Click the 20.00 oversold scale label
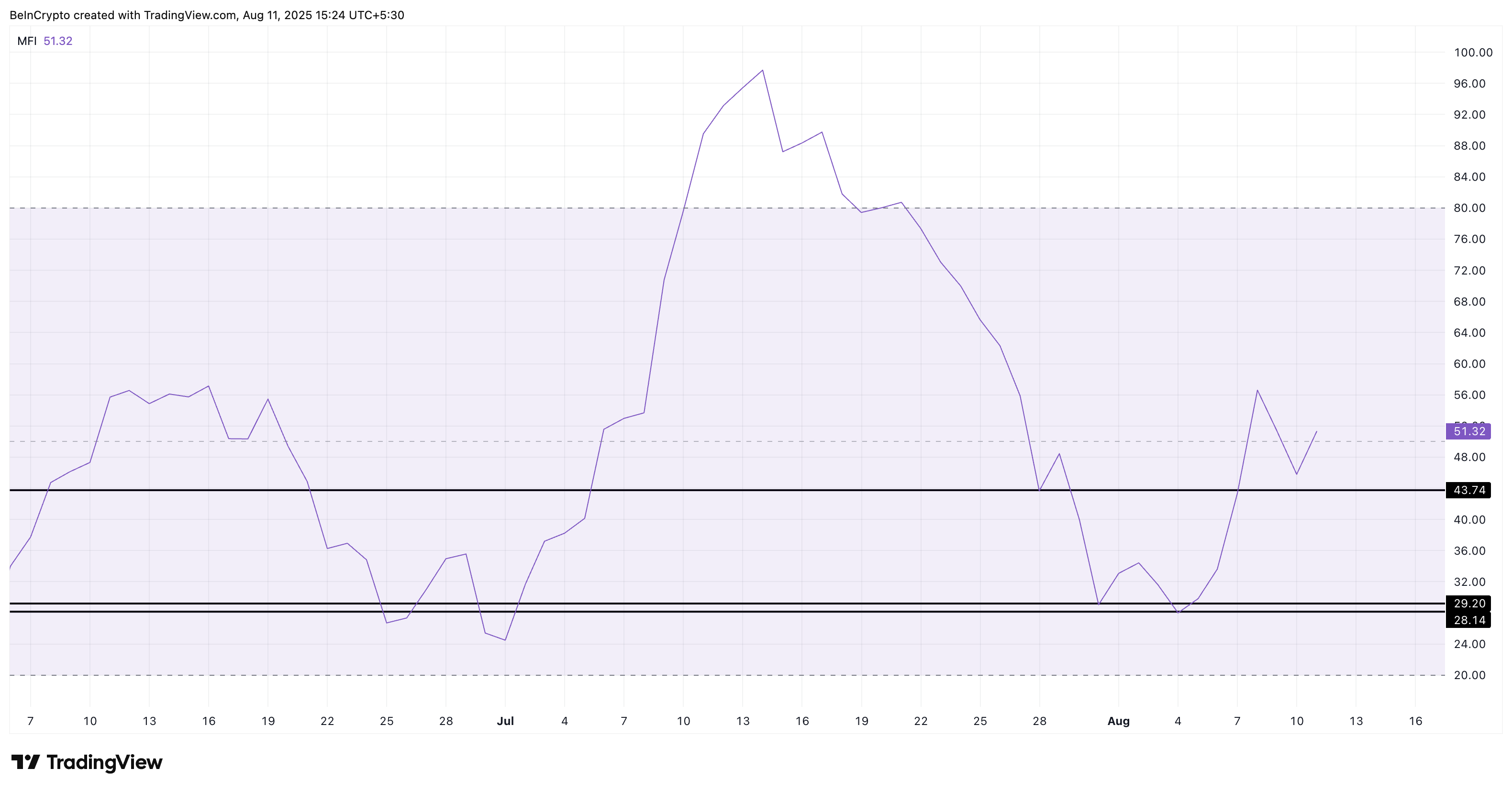Screen dimensions: 1512x791 point(1469,675)
